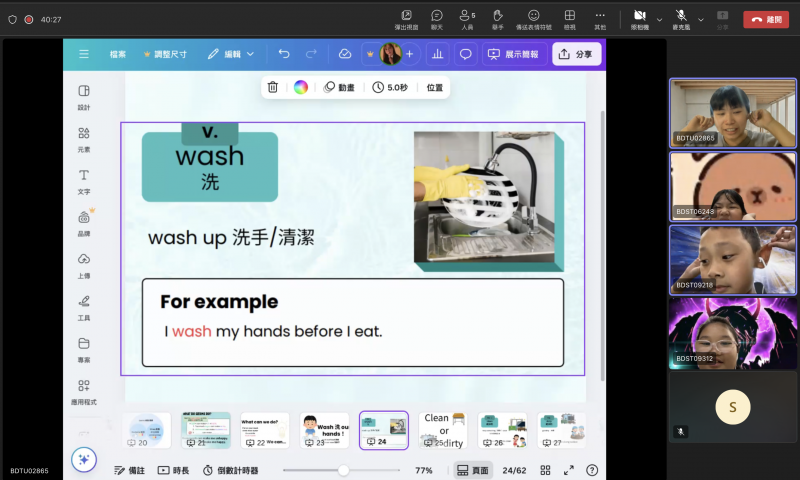Open the background color picker swatch

pos(301,87)
